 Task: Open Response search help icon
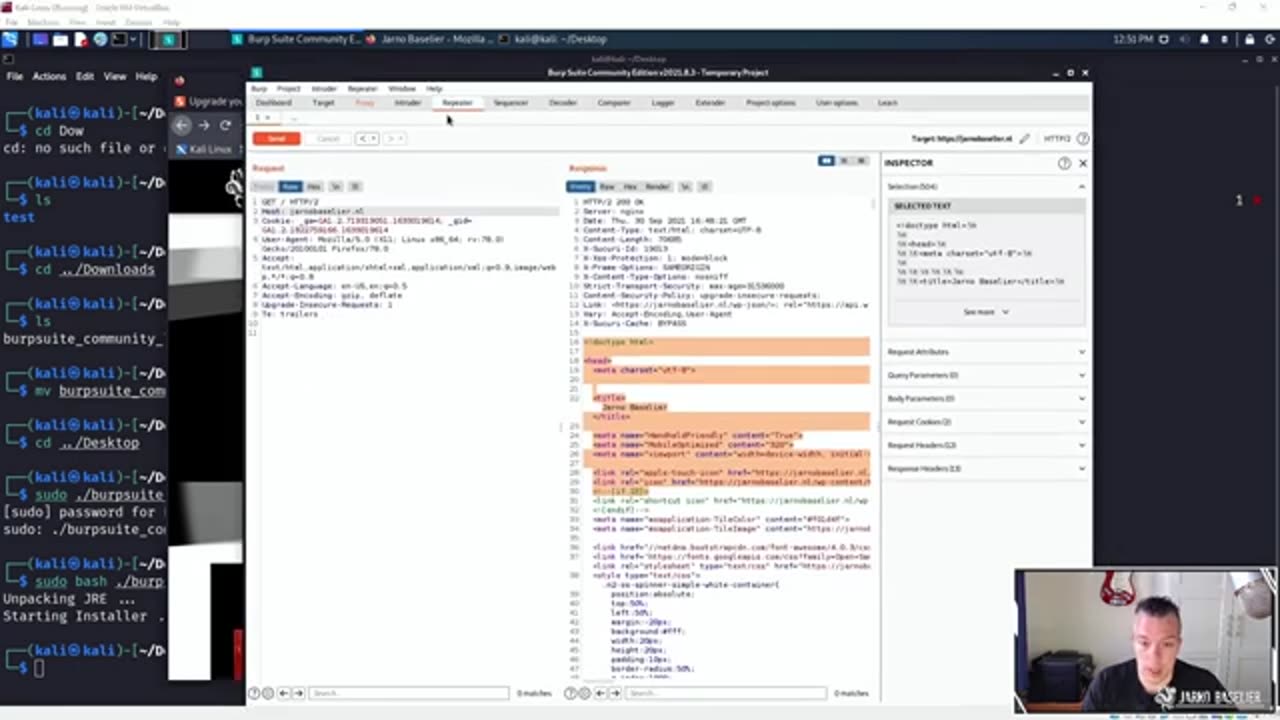[570, 693]
